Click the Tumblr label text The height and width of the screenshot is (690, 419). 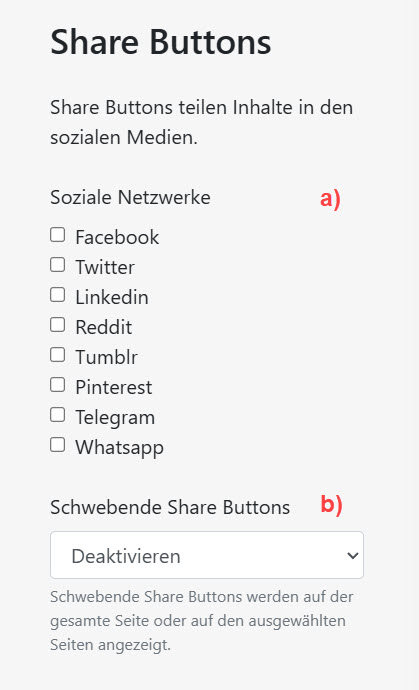point(107,357)
